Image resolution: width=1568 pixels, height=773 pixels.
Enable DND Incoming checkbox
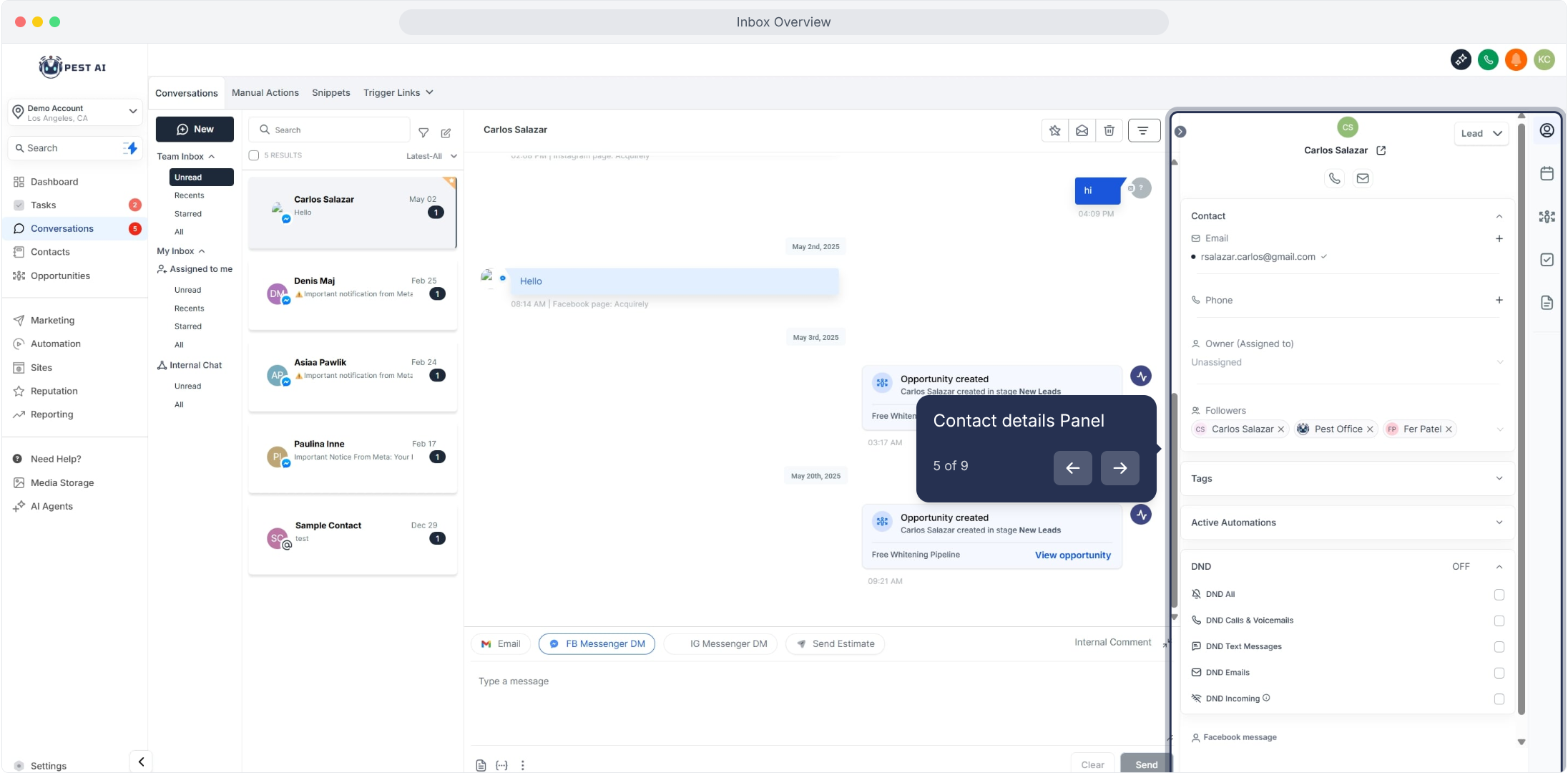tap(1499, 699)
